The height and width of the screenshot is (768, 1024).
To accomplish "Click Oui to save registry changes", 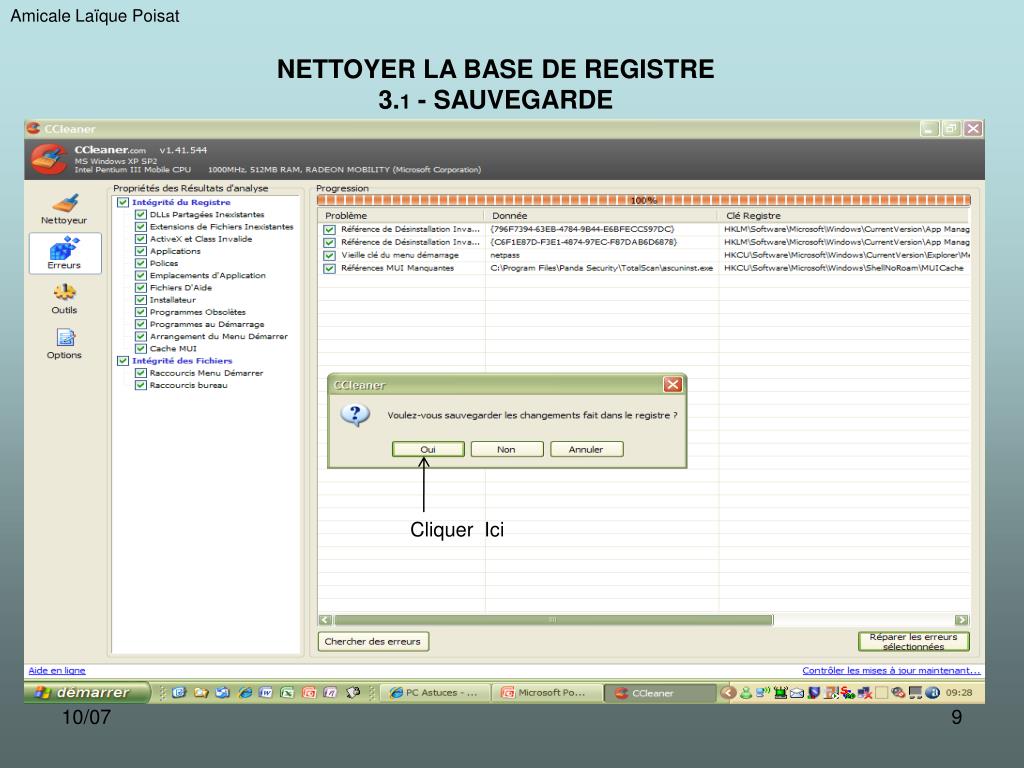I will pos(428,449).
